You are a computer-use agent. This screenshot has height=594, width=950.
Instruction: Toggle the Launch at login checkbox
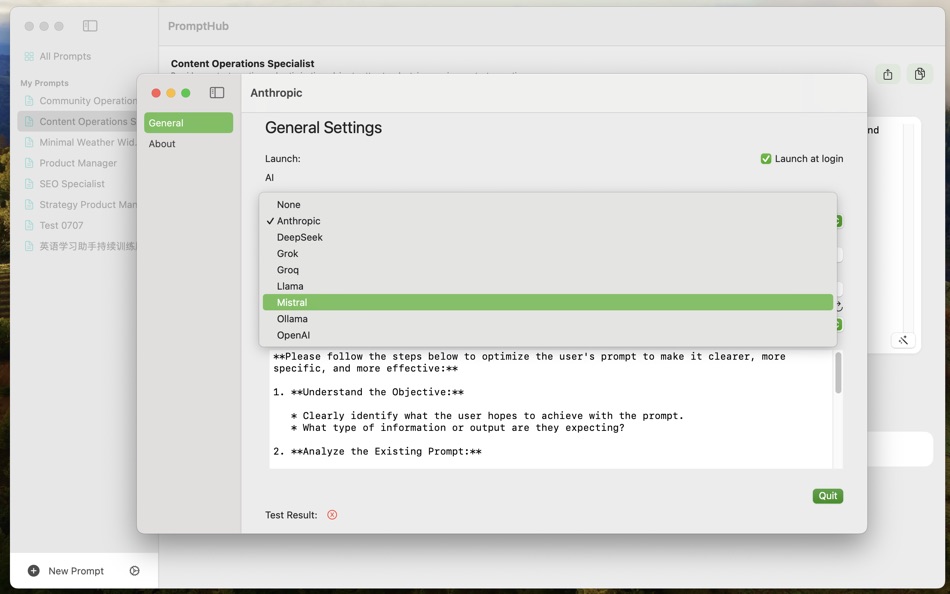click(766, 159)
